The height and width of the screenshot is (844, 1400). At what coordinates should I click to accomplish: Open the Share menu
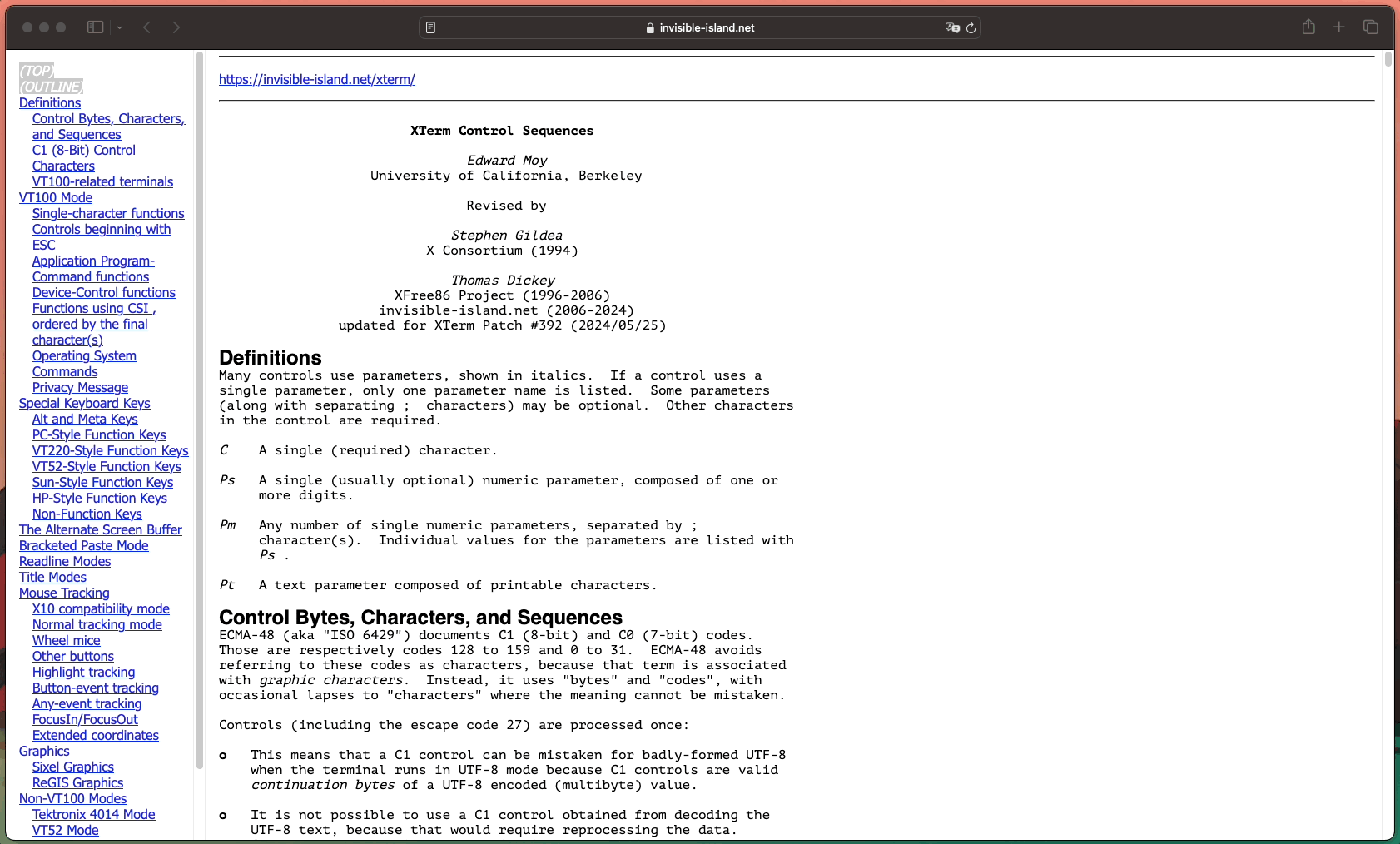1308,27
